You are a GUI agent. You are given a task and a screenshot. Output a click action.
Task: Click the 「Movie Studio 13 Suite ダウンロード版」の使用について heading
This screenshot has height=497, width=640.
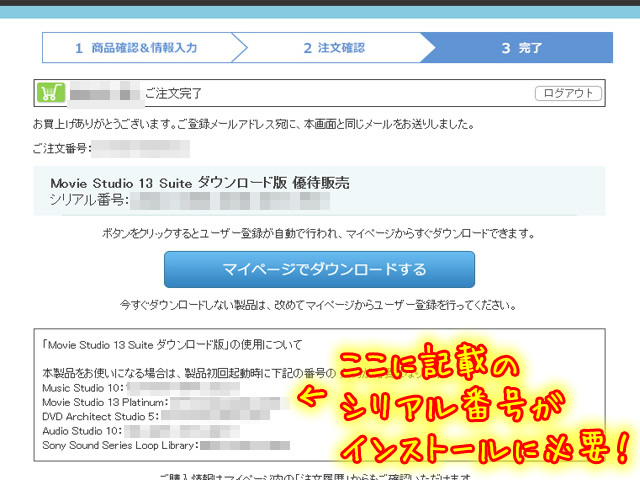pyautogui.click(x=171, y=345)
